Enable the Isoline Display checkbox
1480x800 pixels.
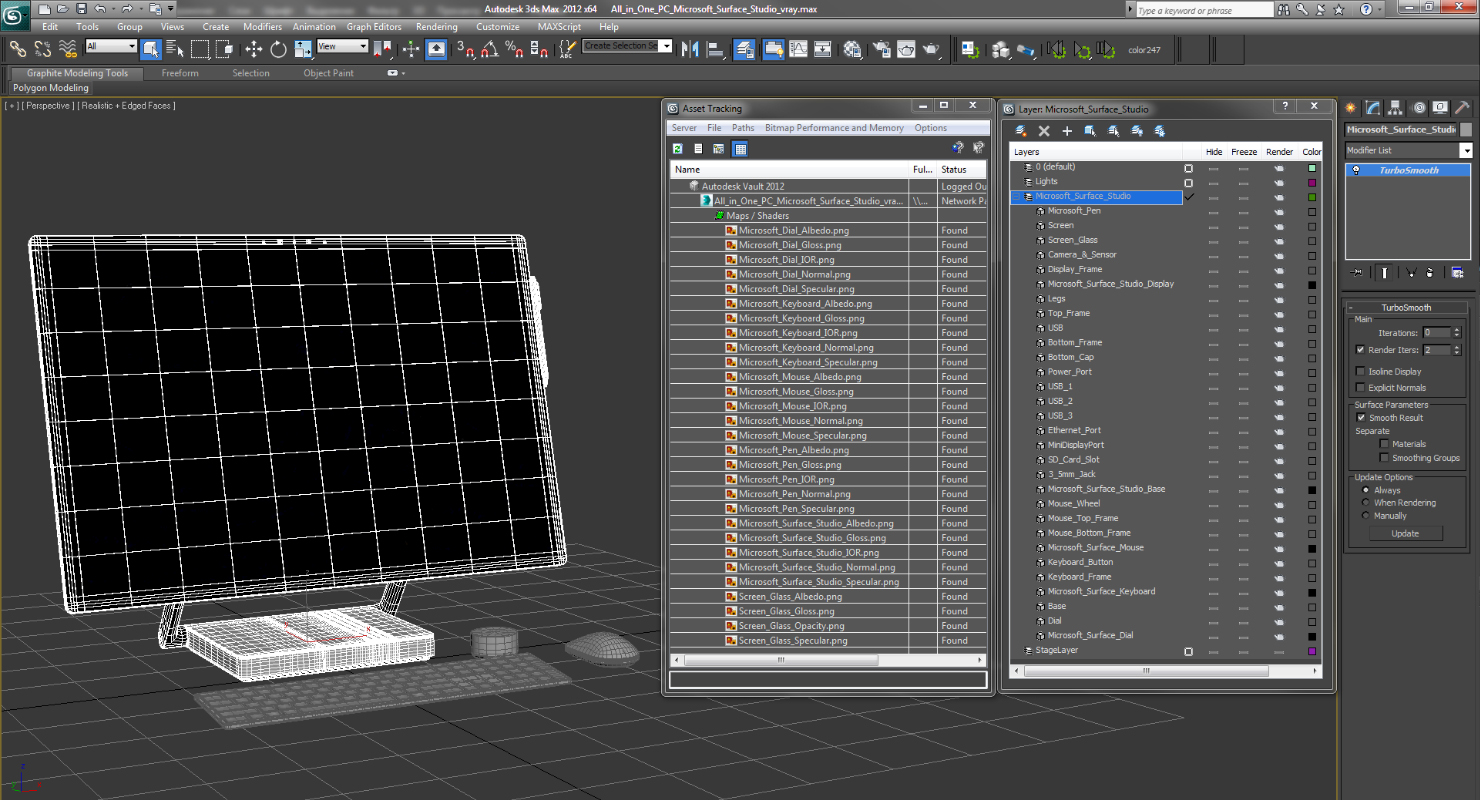(1360, 371)
